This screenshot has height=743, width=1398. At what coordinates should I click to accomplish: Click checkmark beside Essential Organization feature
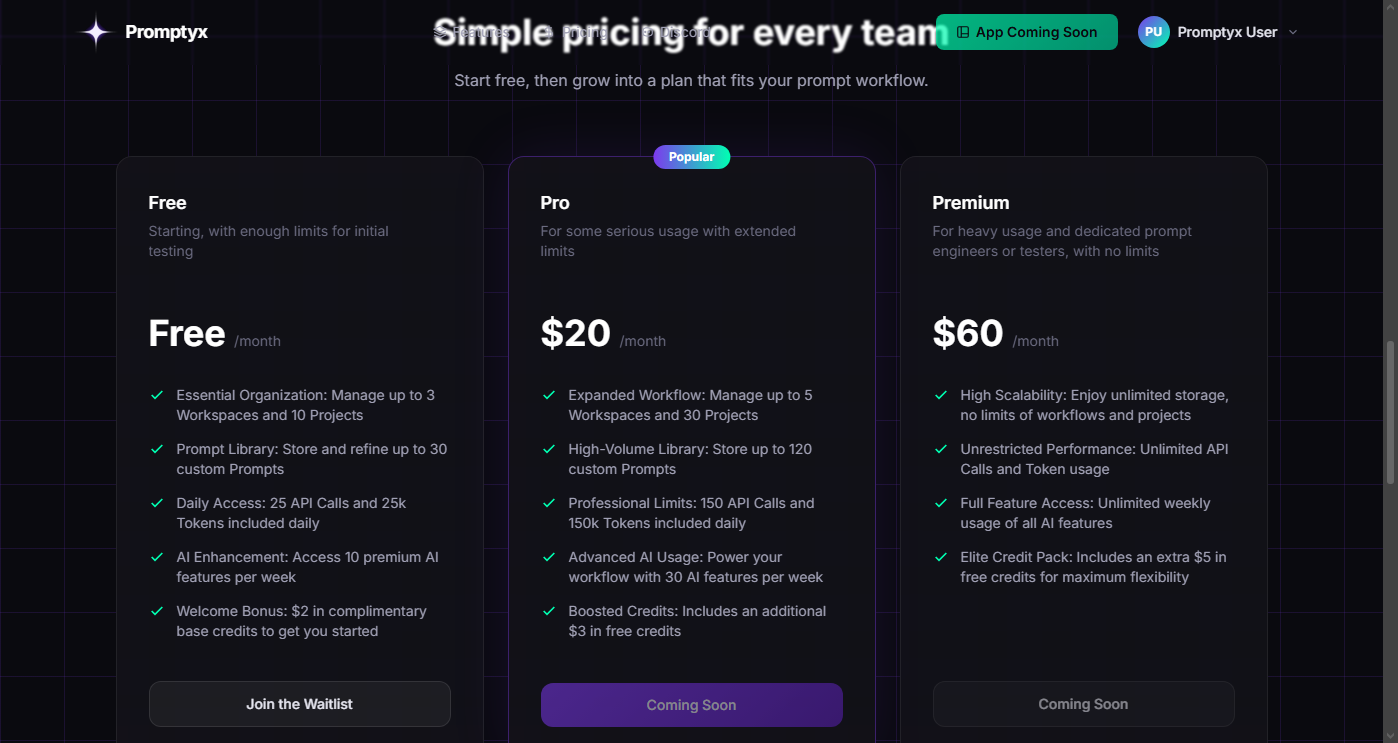[x=157, y=395]
